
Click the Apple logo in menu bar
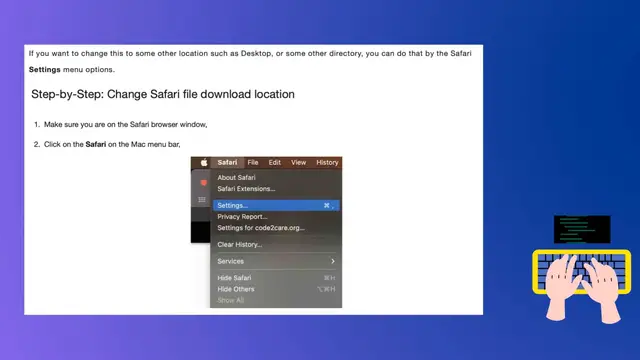pos(204,162)
